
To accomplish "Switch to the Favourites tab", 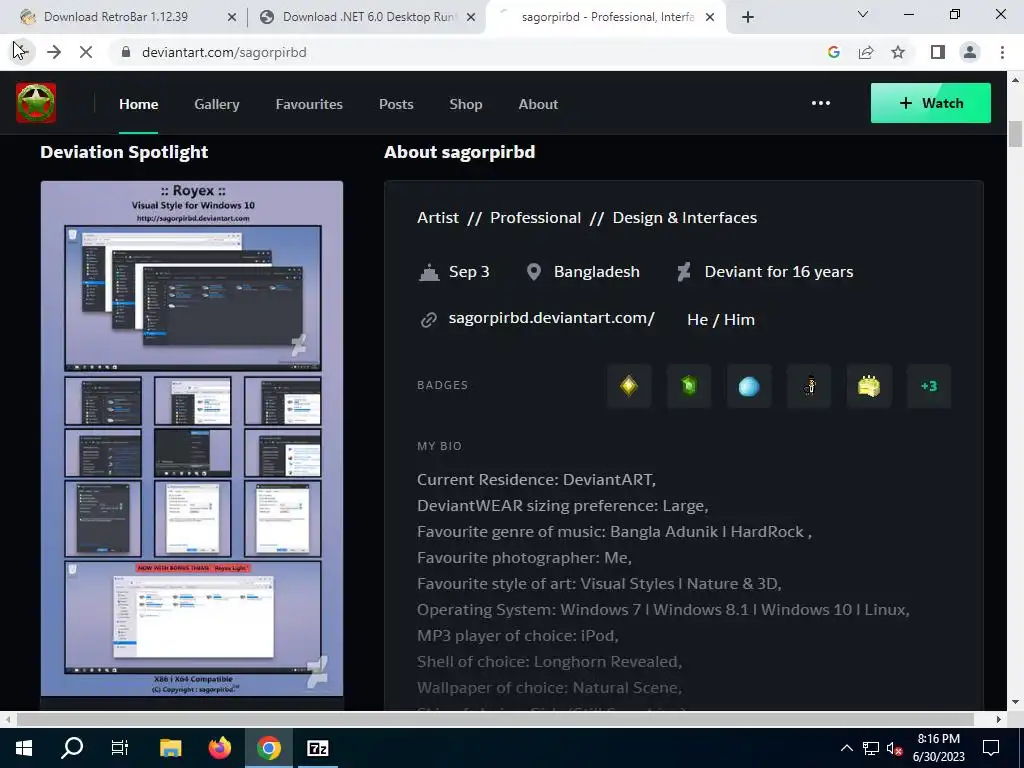I will 309,104.
